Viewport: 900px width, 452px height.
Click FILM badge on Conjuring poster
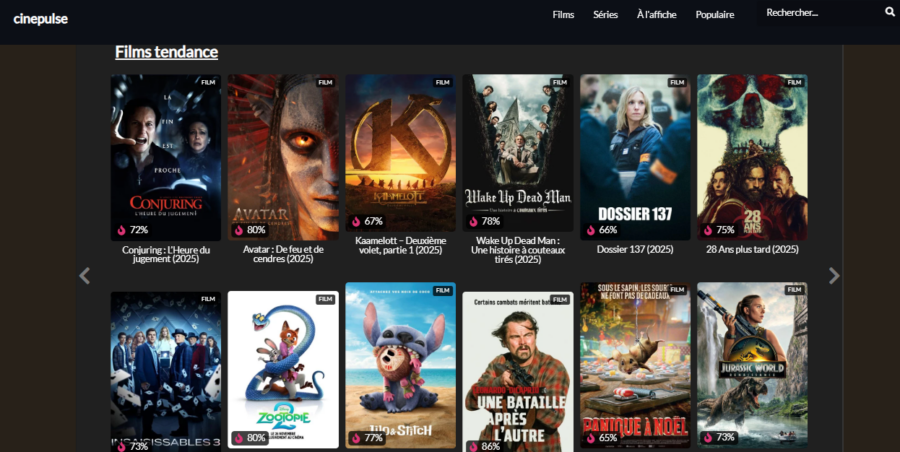point(208,82)
